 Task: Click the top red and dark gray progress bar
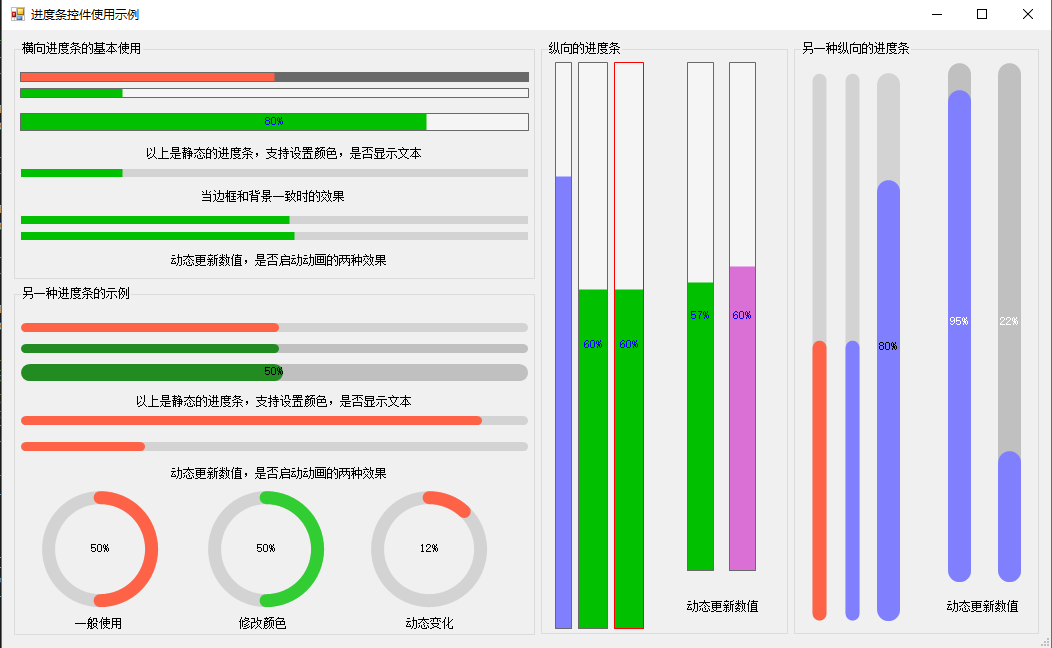pos(274,77)
